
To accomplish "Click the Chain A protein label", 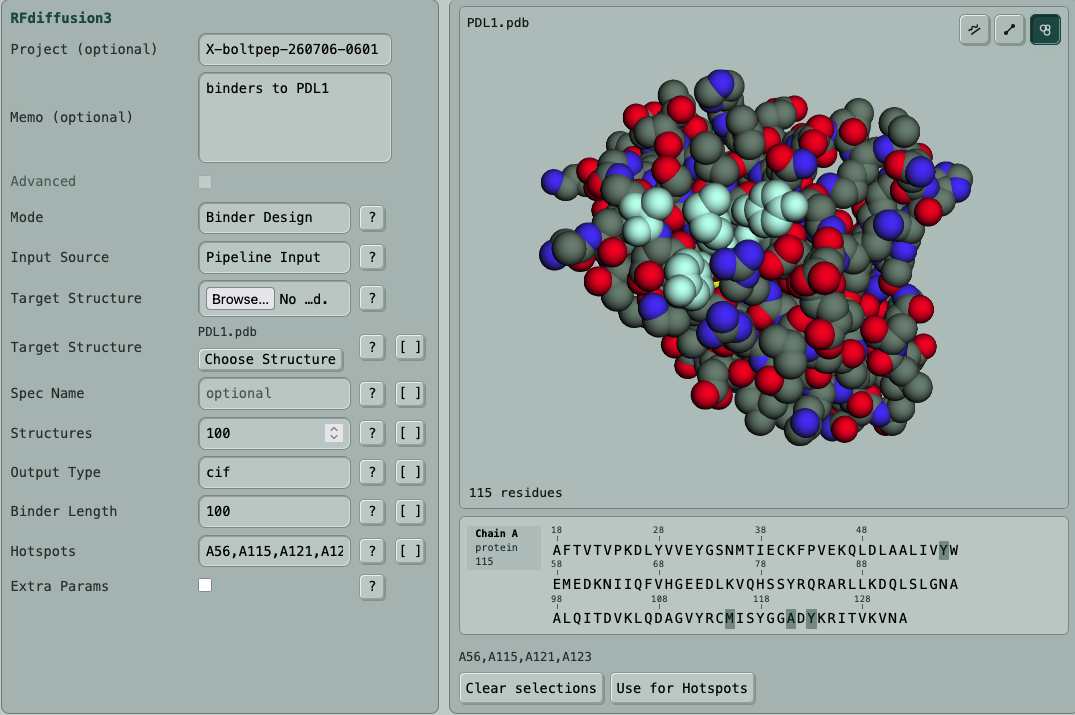I will pos(504,548).
